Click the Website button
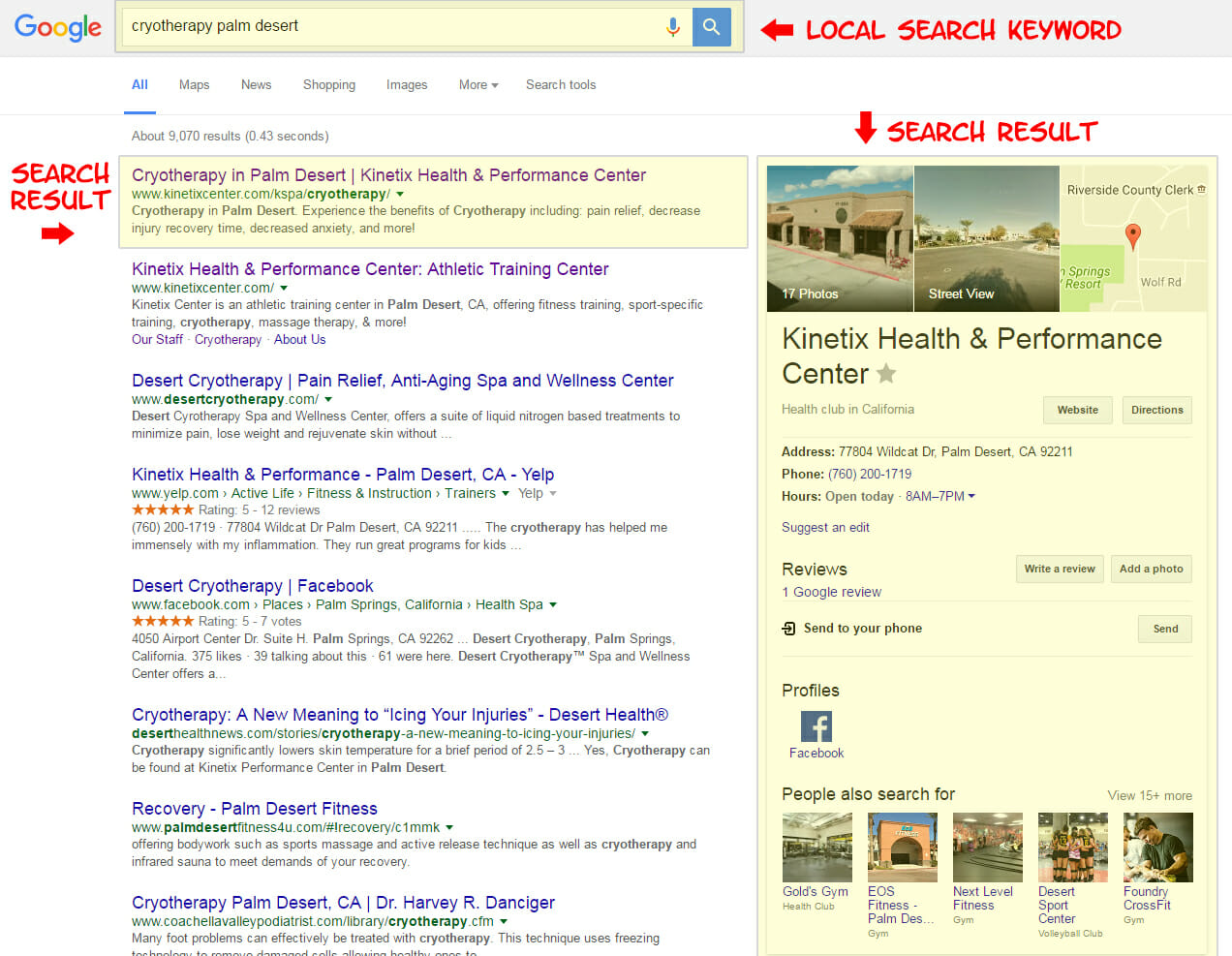 (x=1078, y=410)
